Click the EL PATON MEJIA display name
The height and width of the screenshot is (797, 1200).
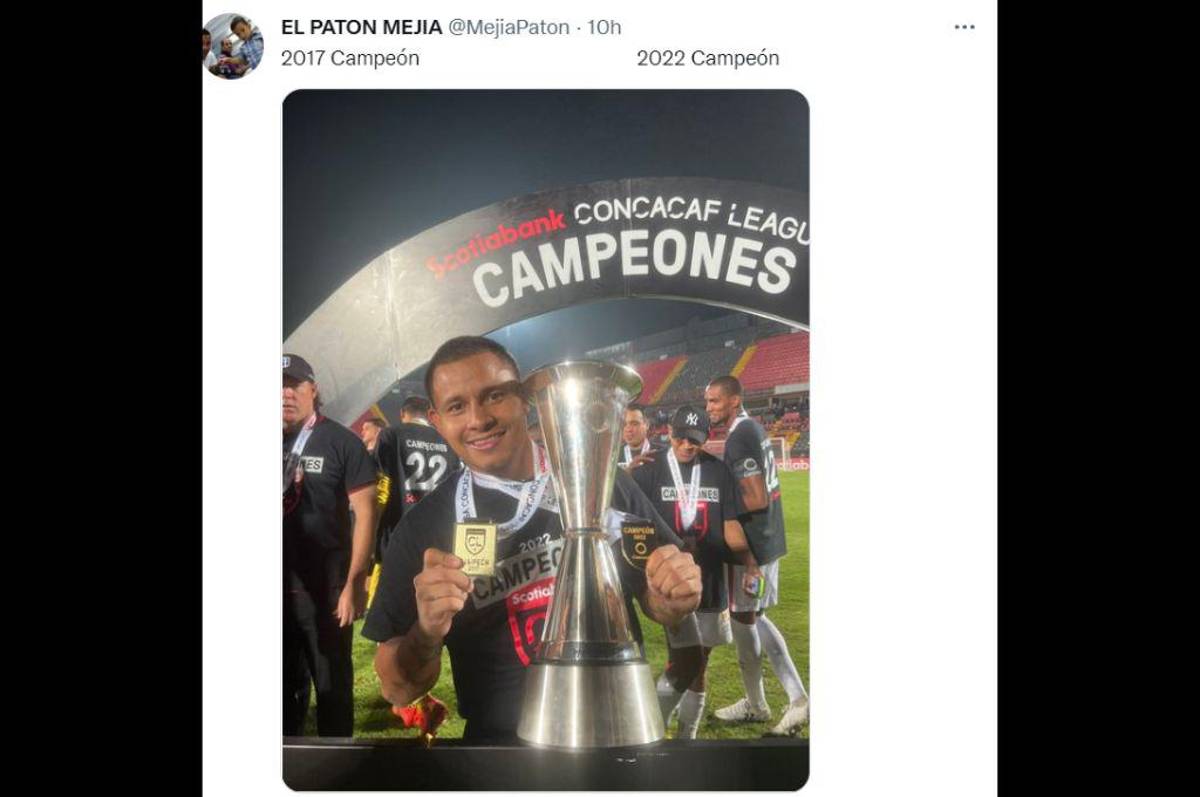360,27
